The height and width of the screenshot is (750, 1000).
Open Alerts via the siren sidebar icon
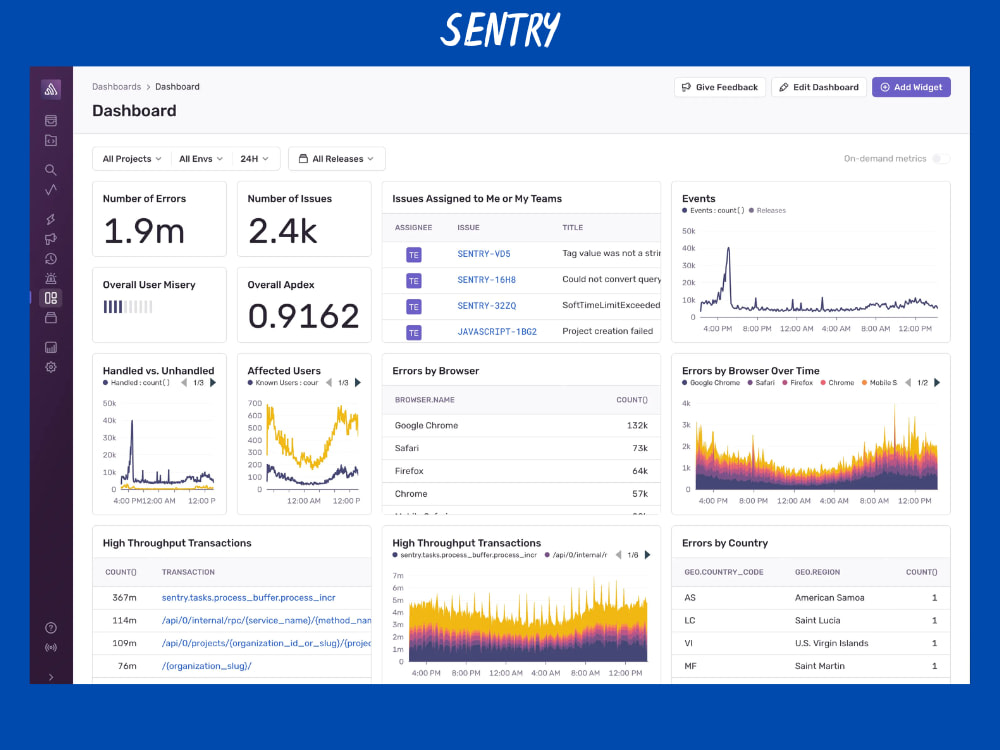[x=51, y=278]
